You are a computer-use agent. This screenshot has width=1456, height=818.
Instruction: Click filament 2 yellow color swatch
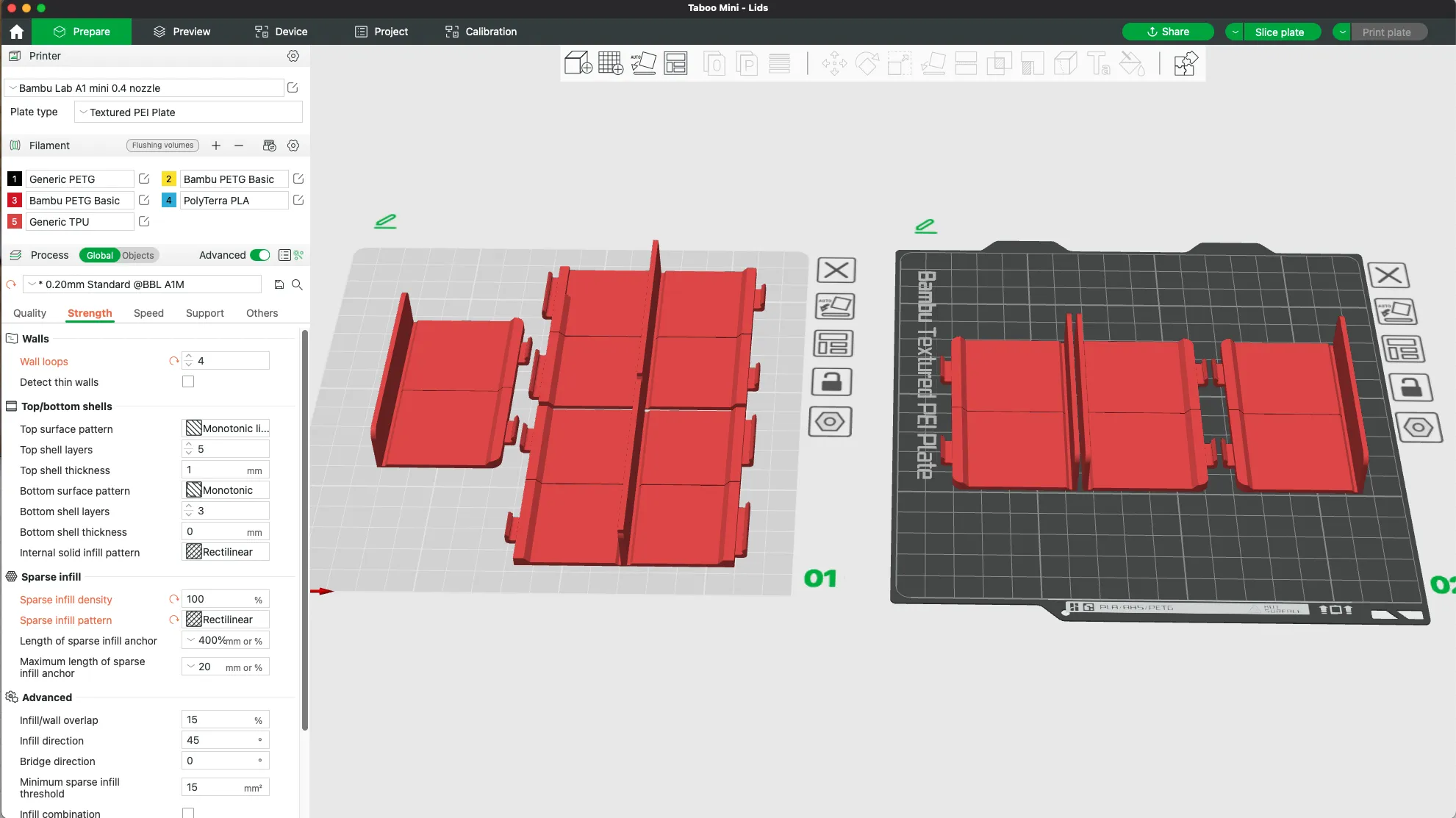(x=168, y=179)
